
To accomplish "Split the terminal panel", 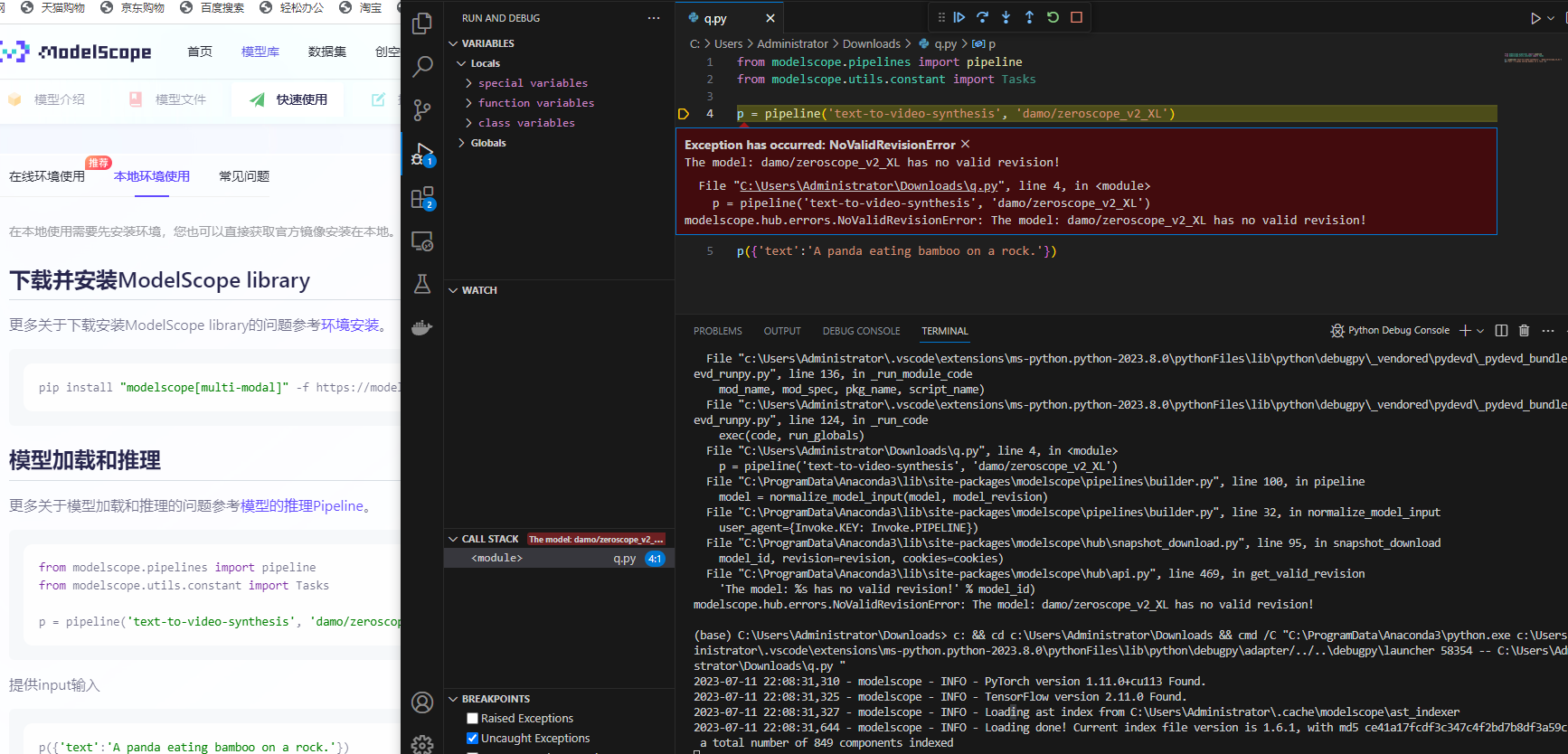I will 1501,331.
